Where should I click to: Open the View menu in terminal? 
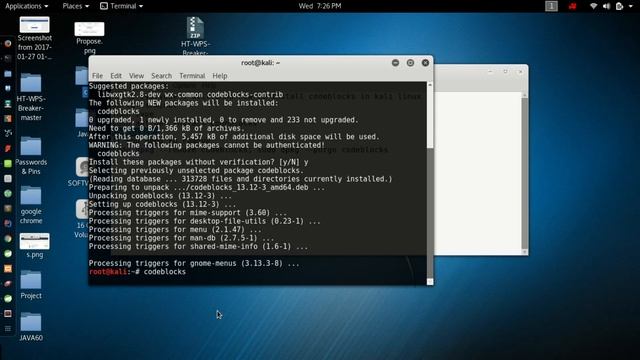click(x=136, y=76)
